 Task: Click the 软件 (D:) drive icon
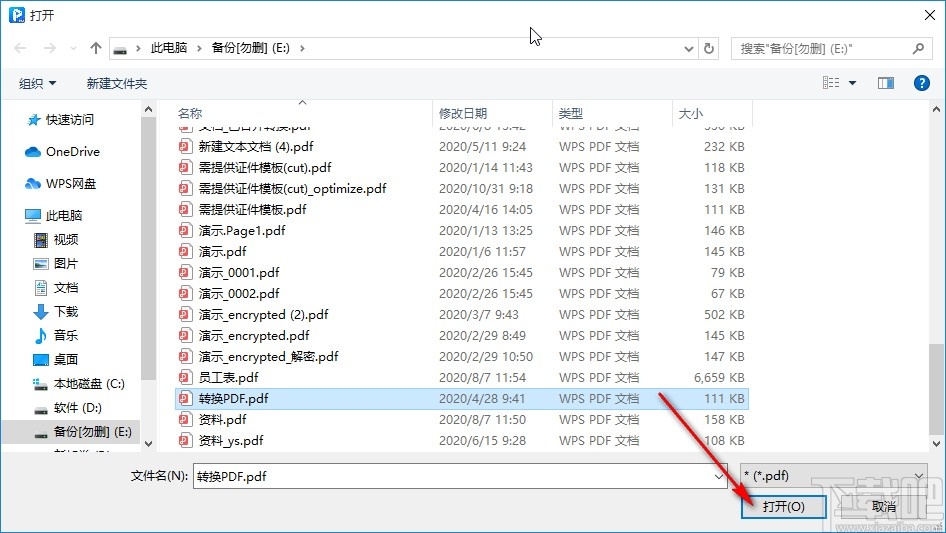[40, 409]
